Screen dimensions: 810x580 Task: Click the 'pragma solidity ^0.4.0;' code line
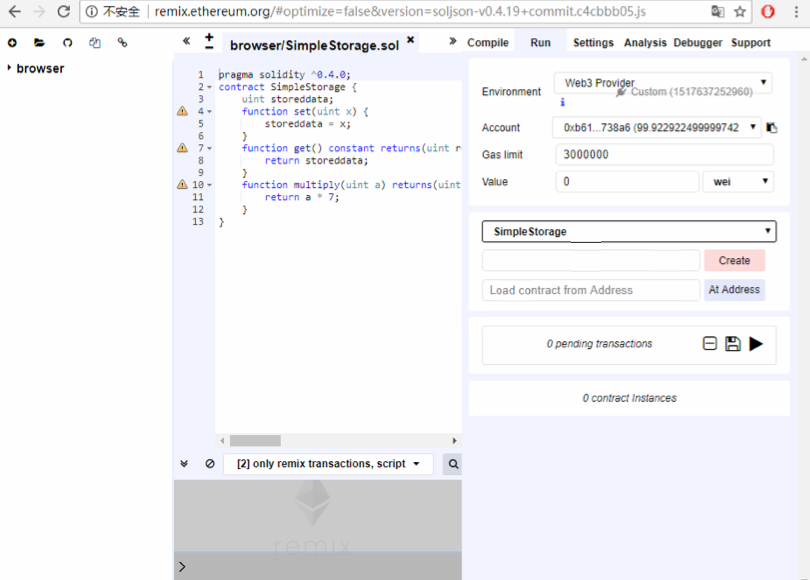tap(285, 74)
